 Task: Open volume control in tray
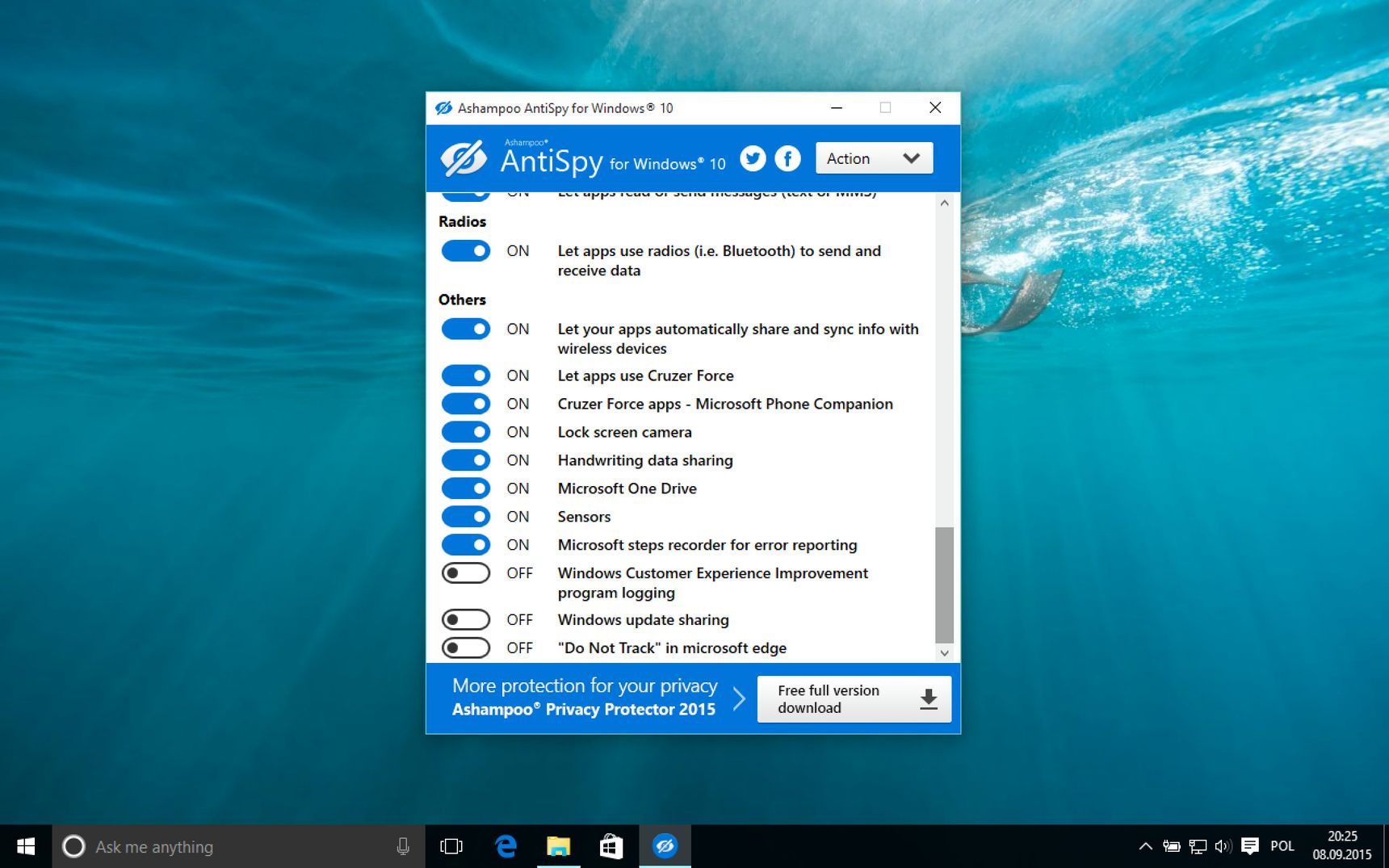tap(1223, 846)
